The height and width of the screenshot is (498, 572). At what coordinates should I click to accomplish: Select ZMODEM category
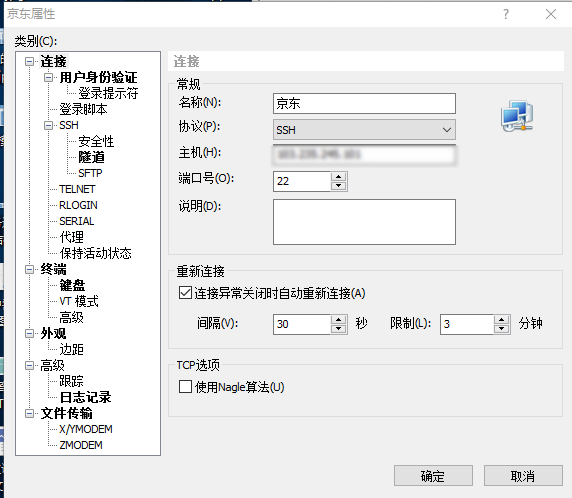[81, 445]
